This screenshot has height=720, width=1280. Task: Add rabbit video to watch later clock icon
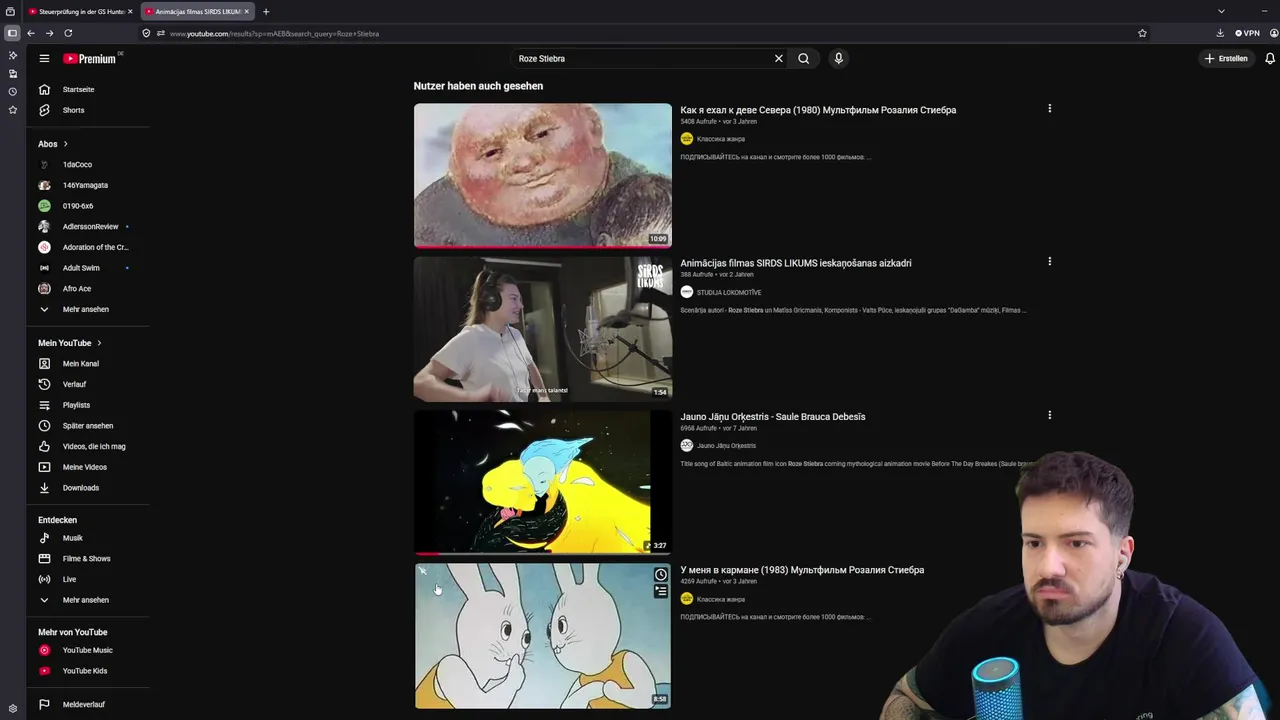(x=661, y=575)
